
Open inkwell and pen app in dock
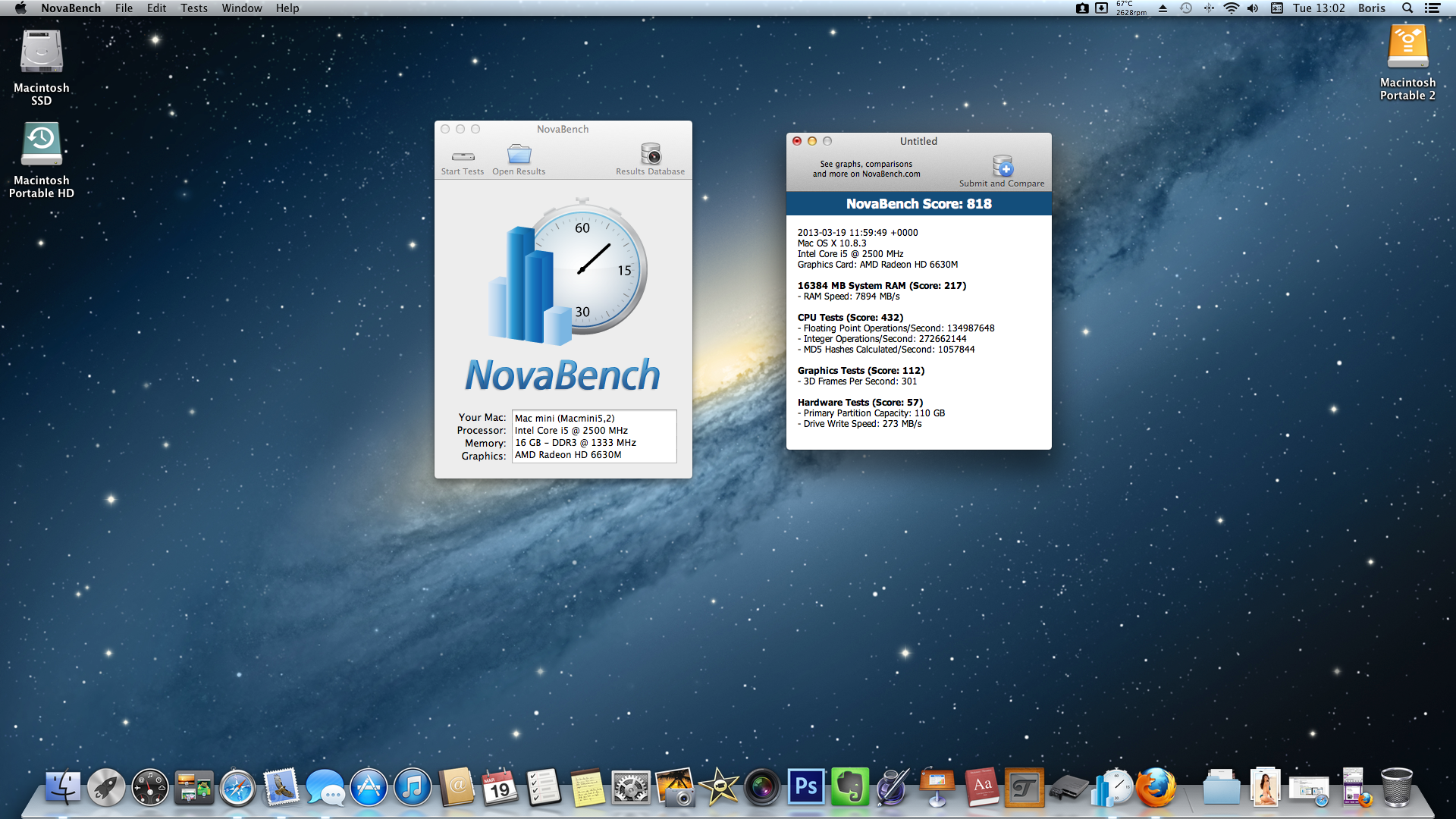893,787
